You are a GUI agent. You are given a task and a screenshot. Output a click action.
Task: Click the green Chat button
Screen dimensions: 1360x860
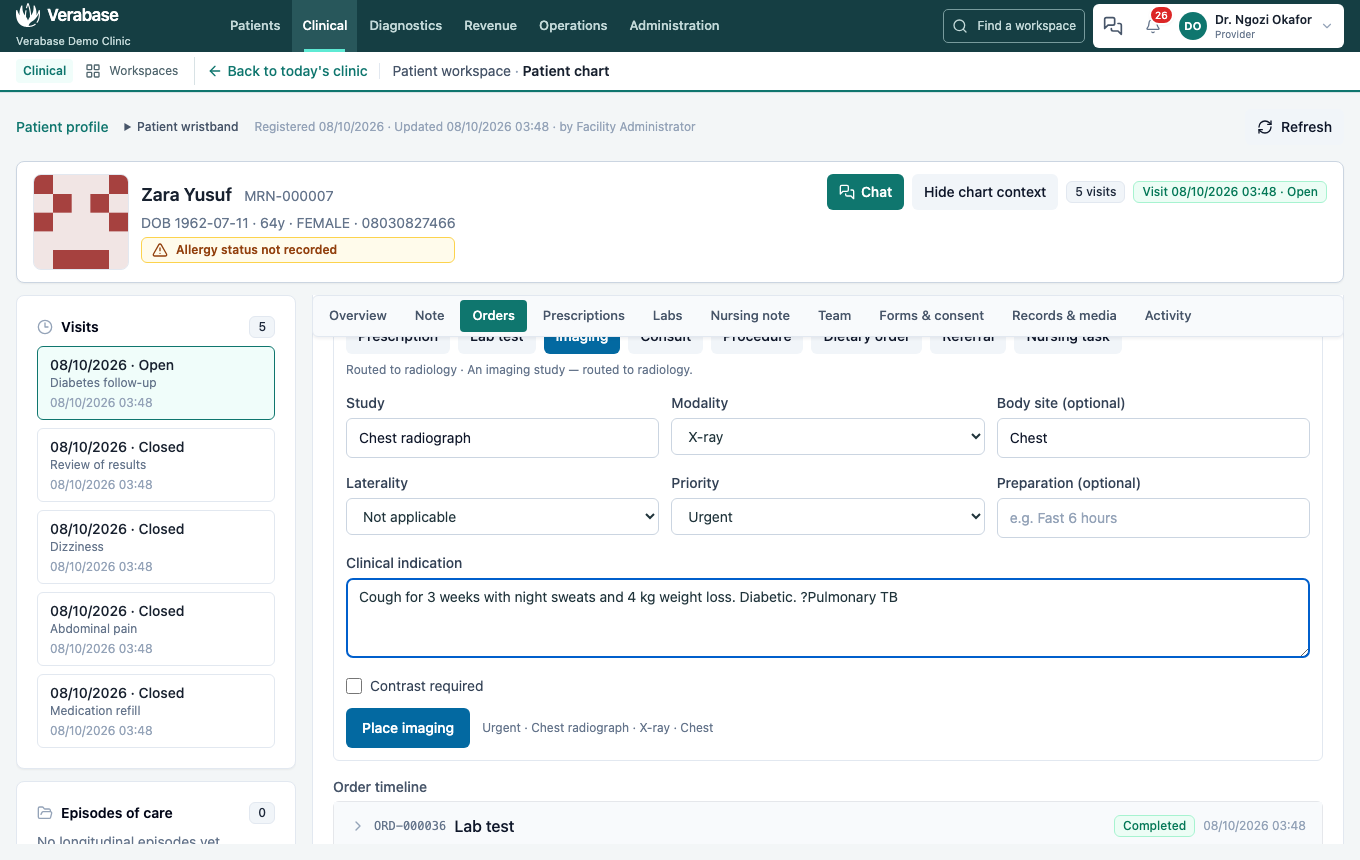click(865, 192)
